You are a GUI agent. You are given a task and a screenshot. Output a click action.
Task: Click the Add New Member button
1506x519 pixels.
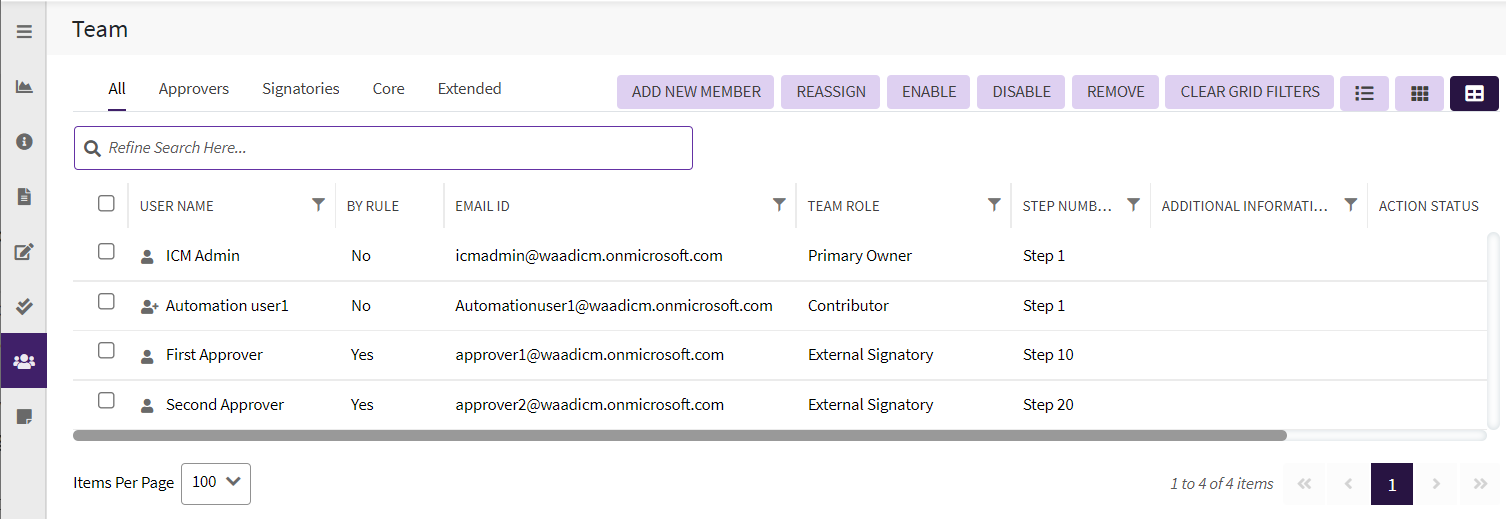(696, 92)
